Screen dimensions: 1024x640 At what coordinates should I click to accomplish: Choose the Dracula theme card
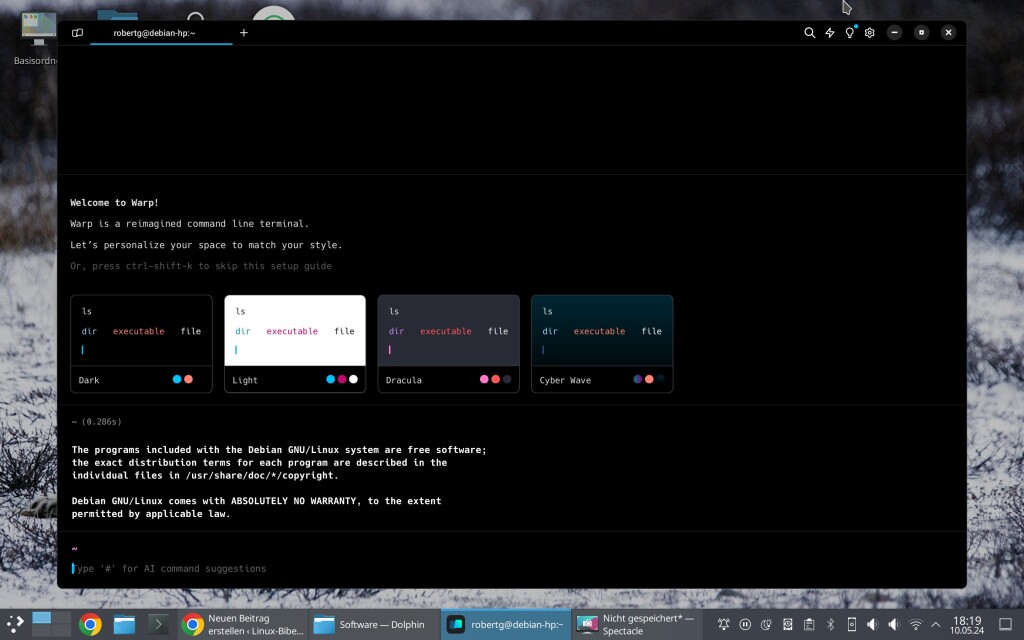(448, 344)
